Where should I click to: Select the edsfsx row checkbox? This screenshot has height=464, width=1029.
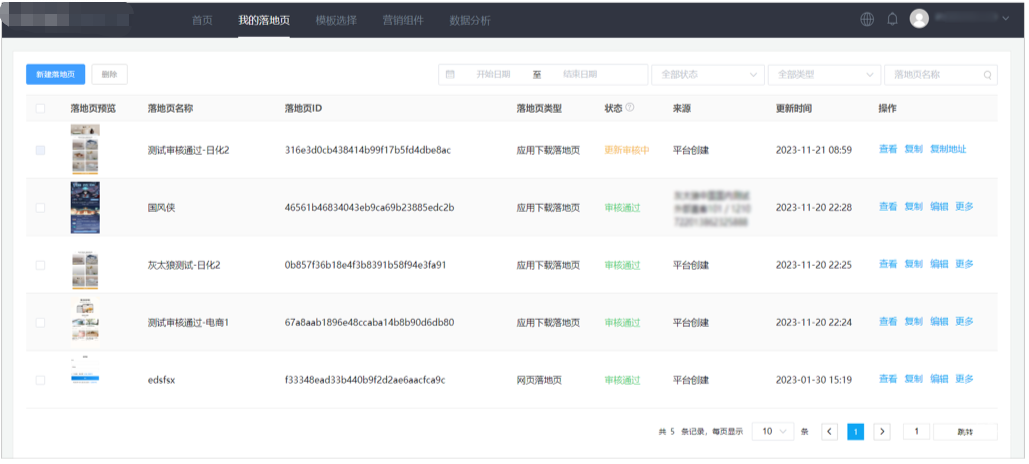(40, 380)
